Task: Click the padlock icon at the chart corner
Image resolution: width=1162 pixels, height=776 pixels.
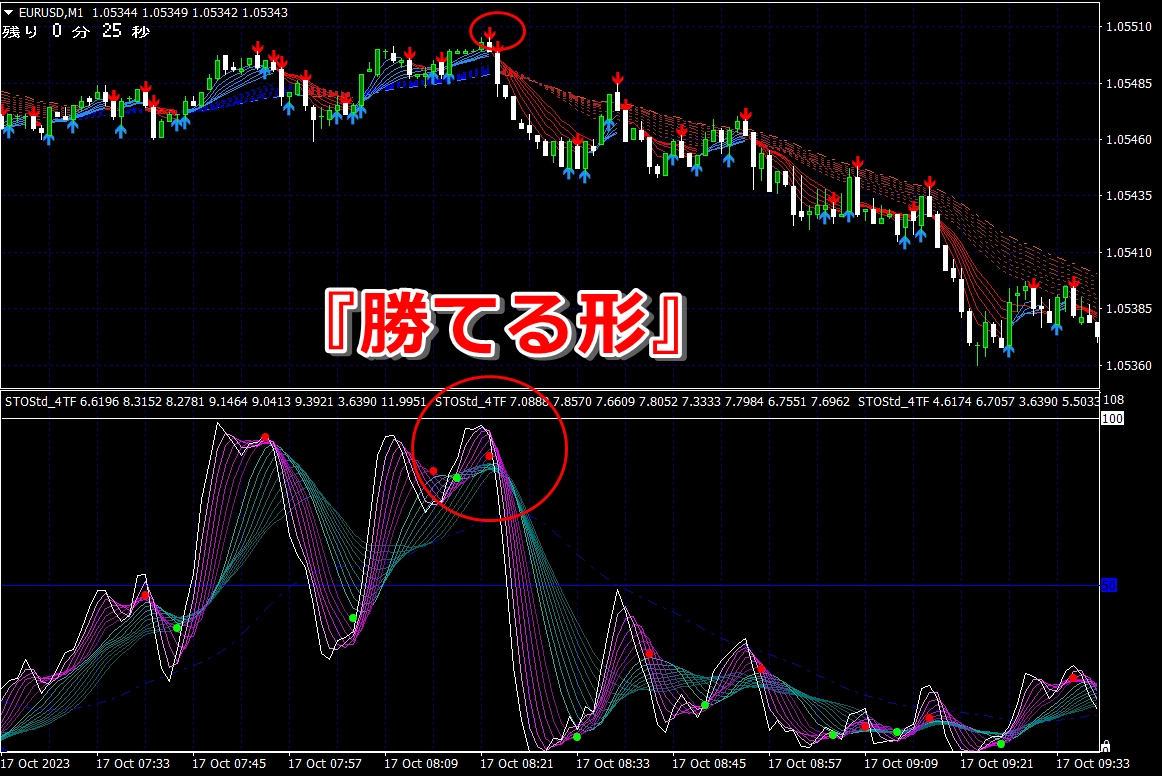Action: pos(1106,746)
